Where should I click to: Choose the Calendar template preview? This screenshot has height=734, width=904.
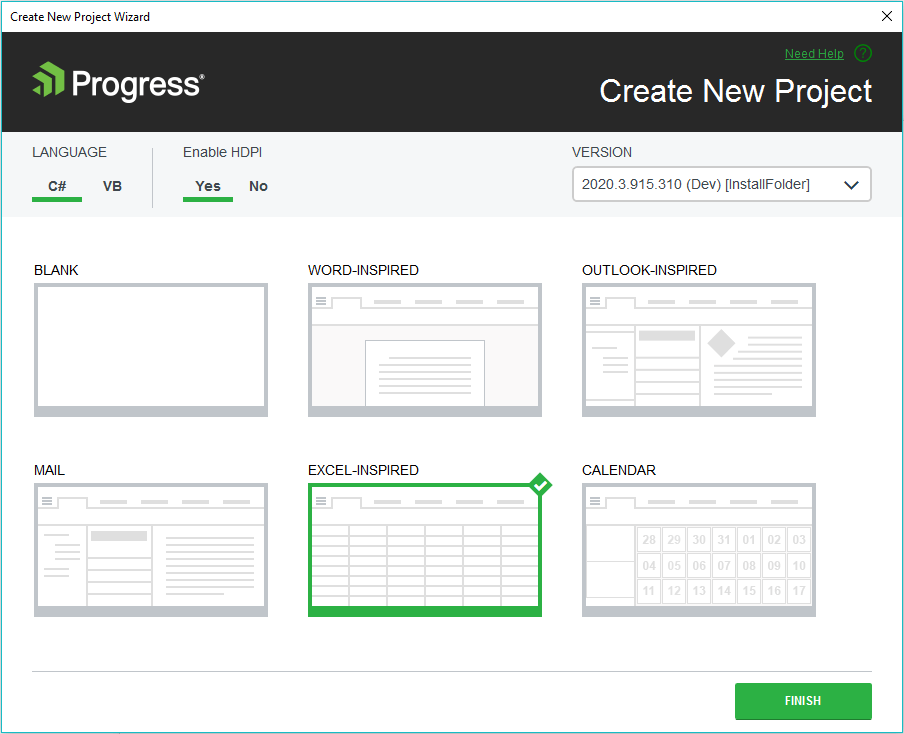coord(698,549)
